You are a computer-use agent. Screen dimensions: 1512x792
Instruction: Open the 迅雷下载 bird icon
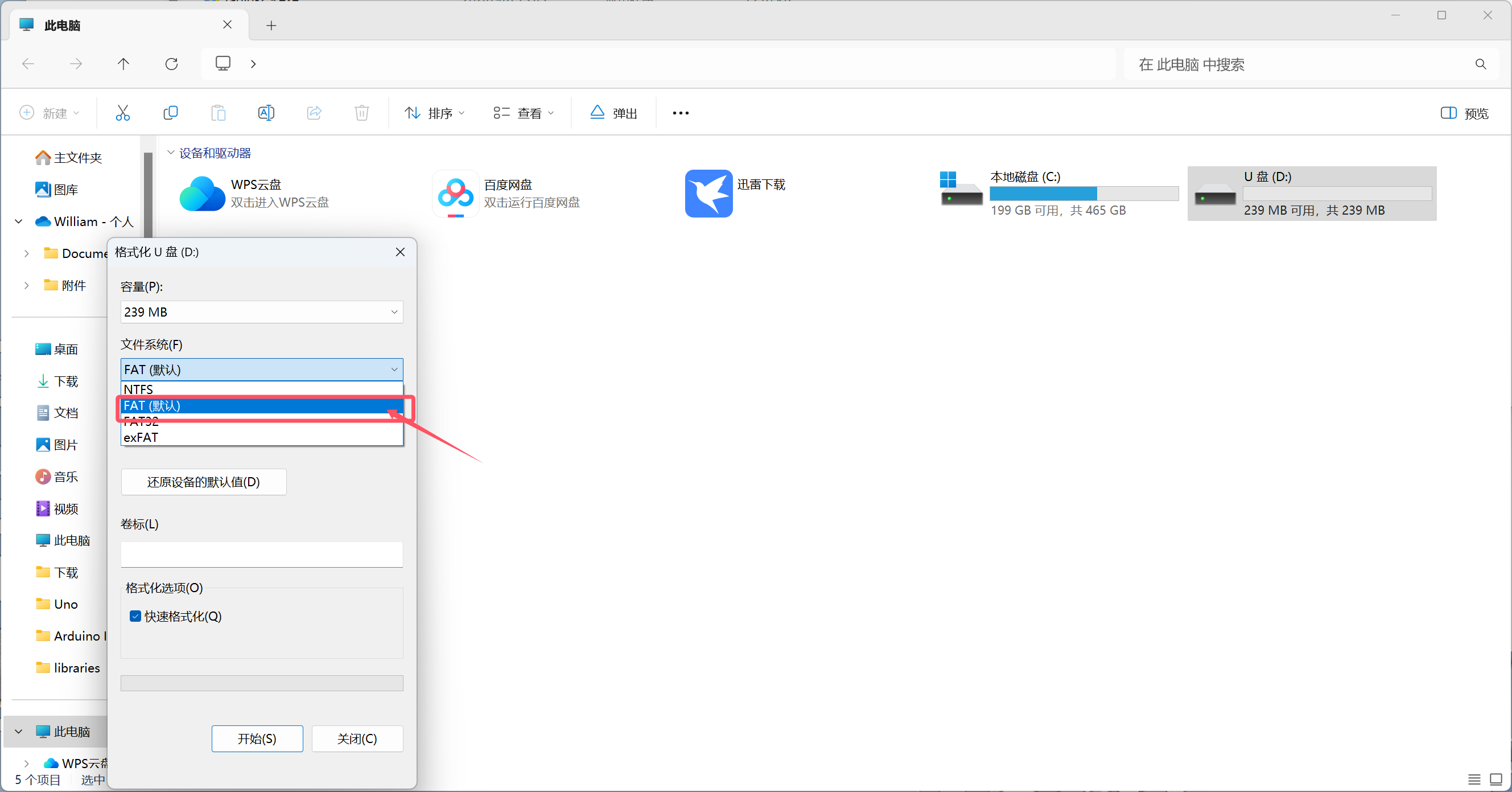708,194
